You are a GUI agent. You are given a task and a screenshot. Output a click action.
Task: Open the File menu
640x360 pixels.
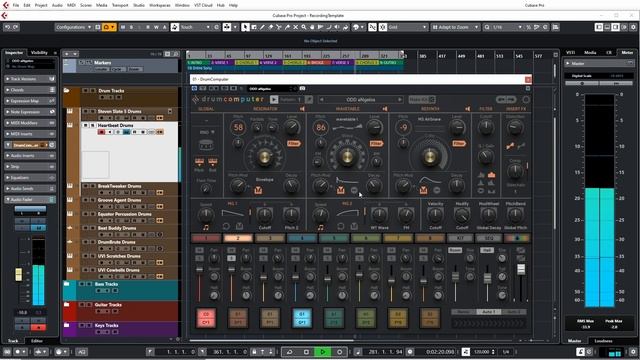16,5
